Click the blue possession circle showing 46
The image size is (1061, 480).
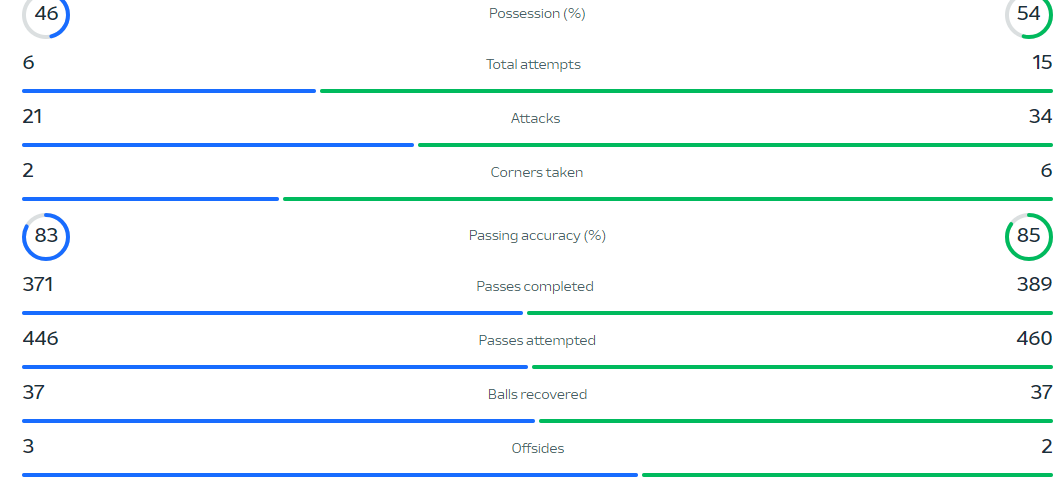coord(46,15)
